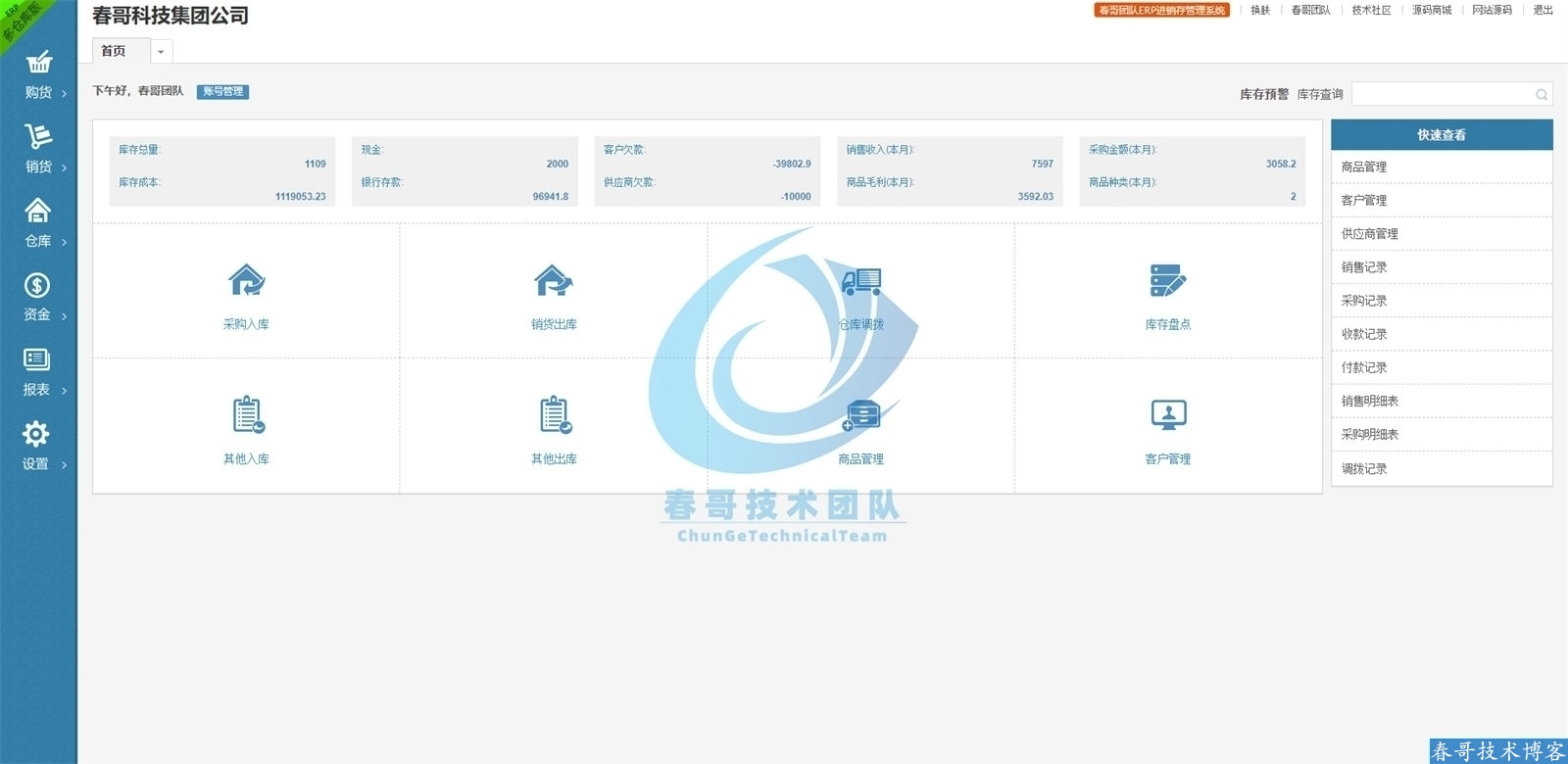
Task: Expand the 购货 sidebar menu
Action: pos(38,75)
